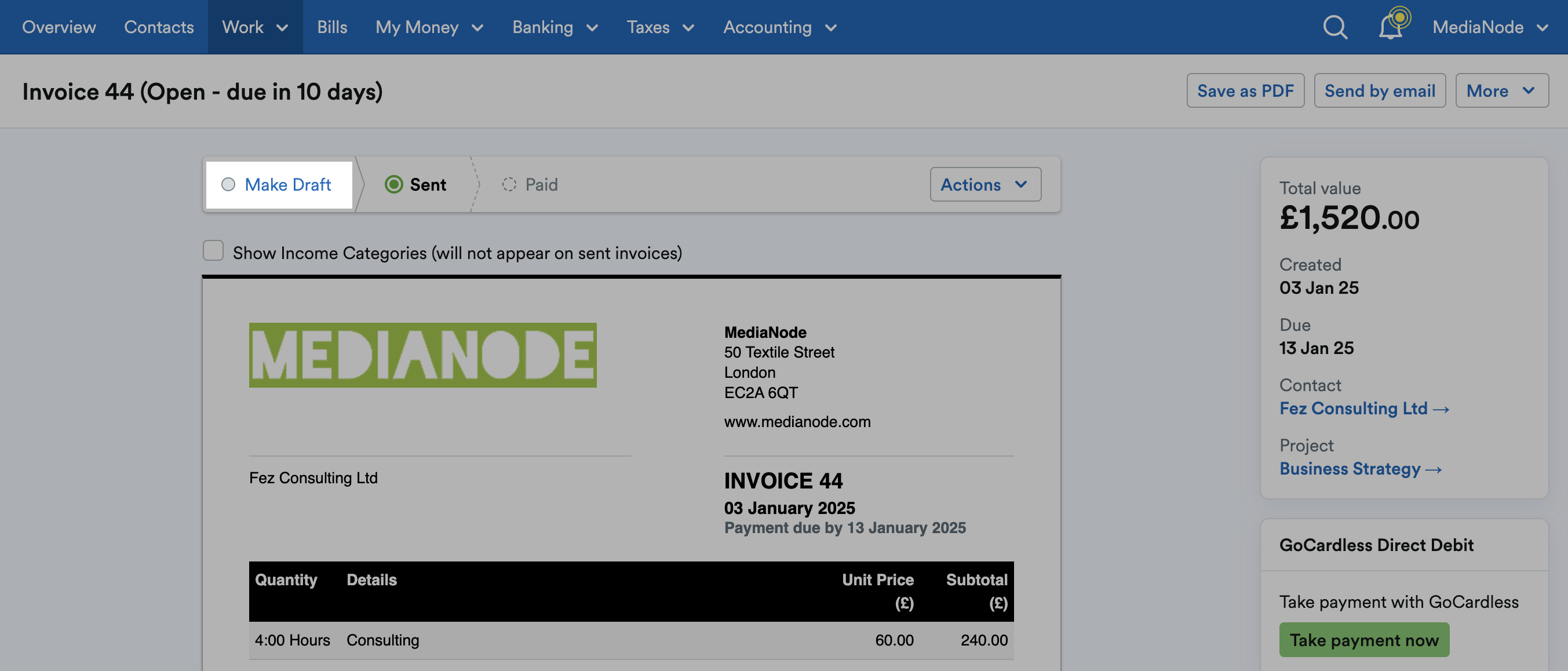
Task: Click the £1,520.00 total value
Action: click(1349, 217)
